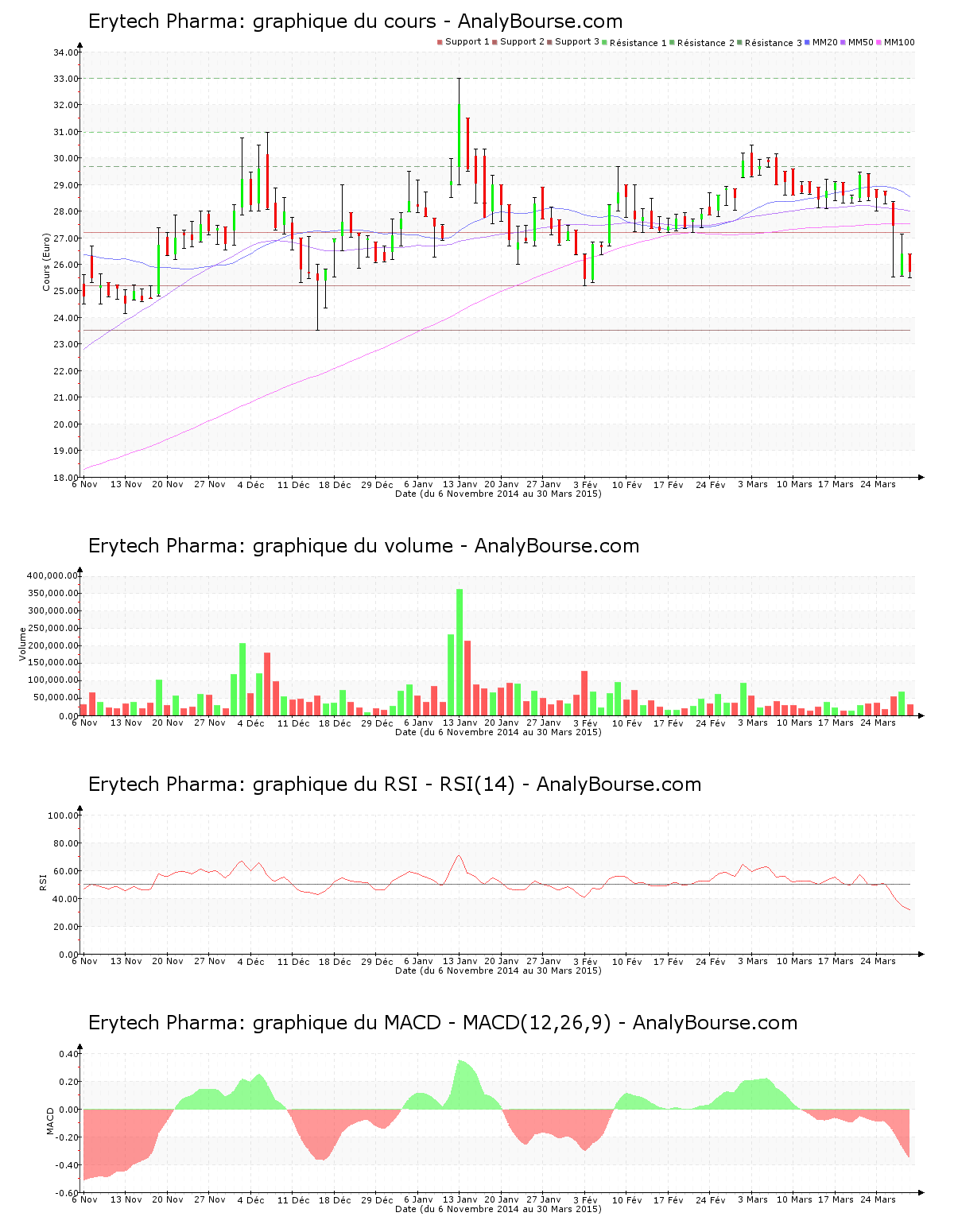Screen dimensions: 954x1232
Task: Click the 20.00 value on RSI axis
Action: [x=65, y=927]
